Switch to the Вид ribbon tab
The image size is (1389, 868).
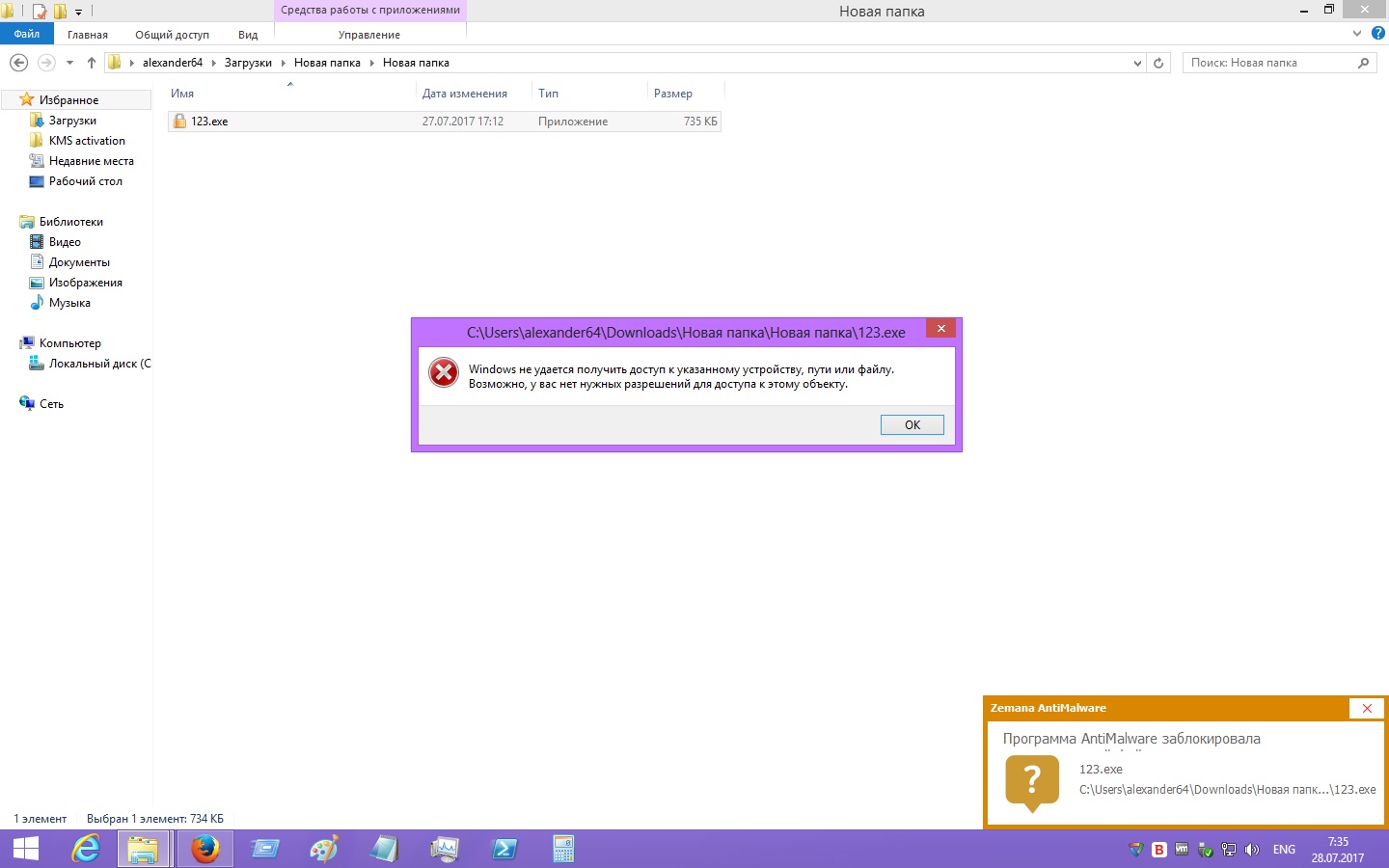coord(248,35)
